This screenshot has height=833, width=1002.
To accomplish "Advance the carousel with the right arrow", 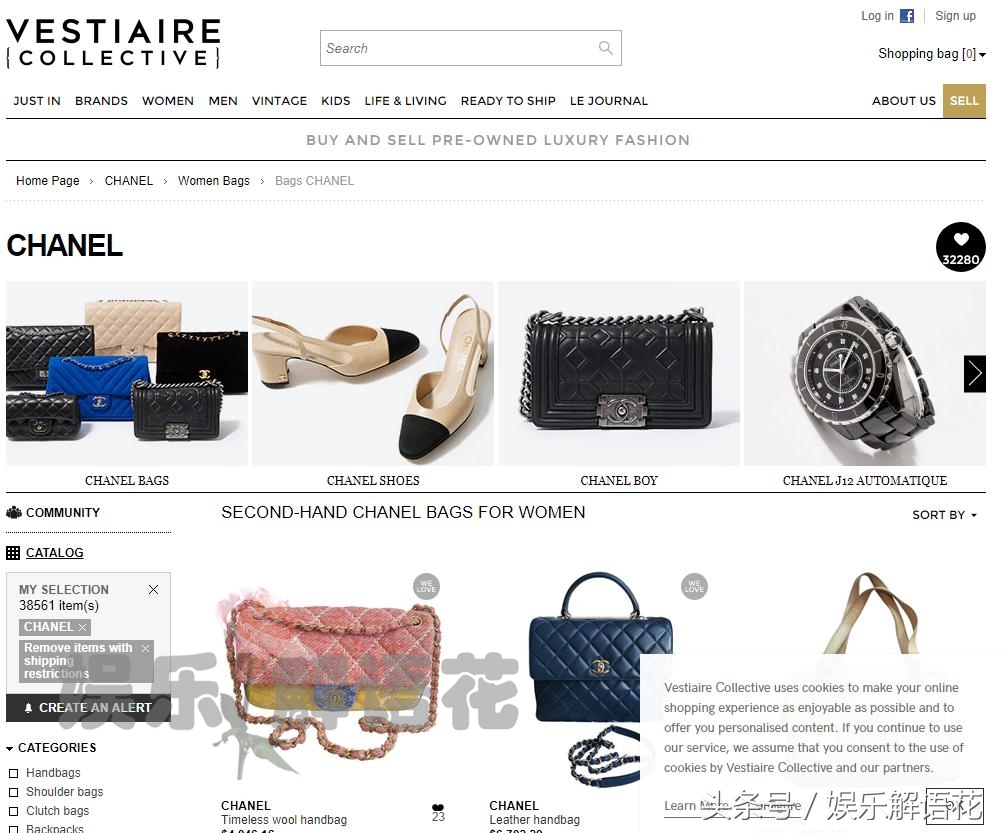I will (975, 374).
